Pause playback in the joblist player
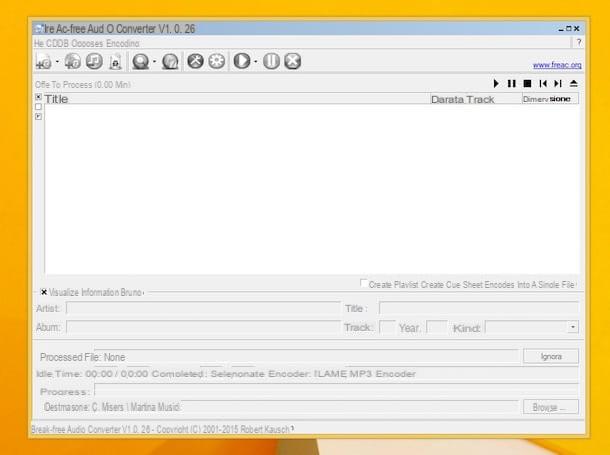 point(512,84)
